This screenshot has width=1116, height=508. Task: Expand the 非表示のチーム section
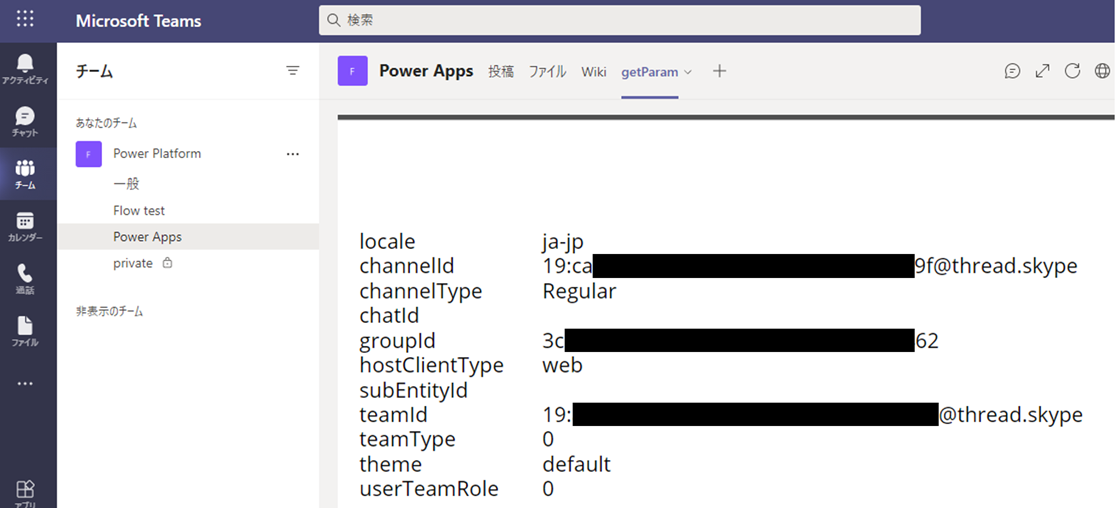[110, 311]
